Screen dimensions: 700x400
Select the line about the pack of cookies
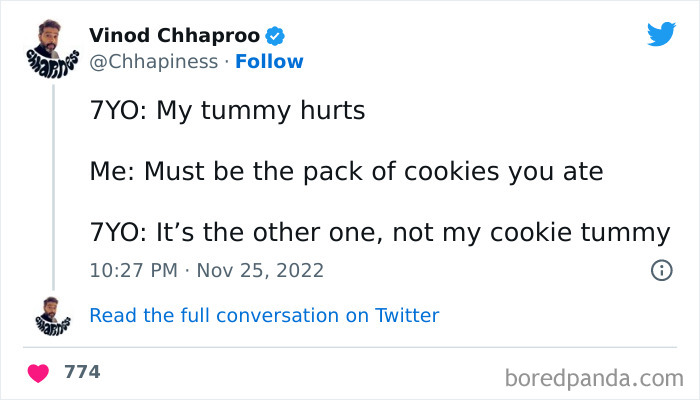[x=346, y=171]
